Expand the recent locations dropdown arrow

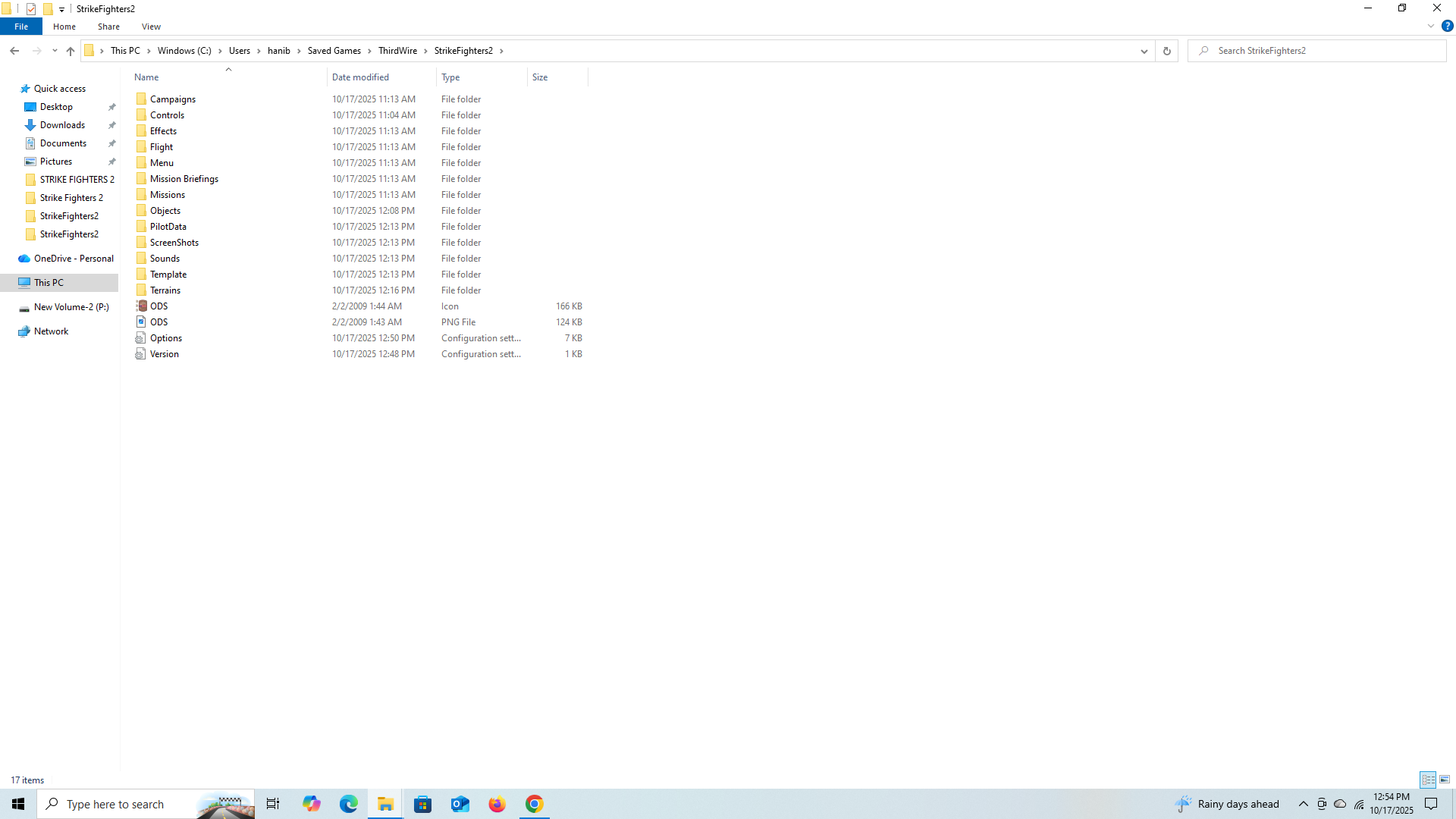55,51
